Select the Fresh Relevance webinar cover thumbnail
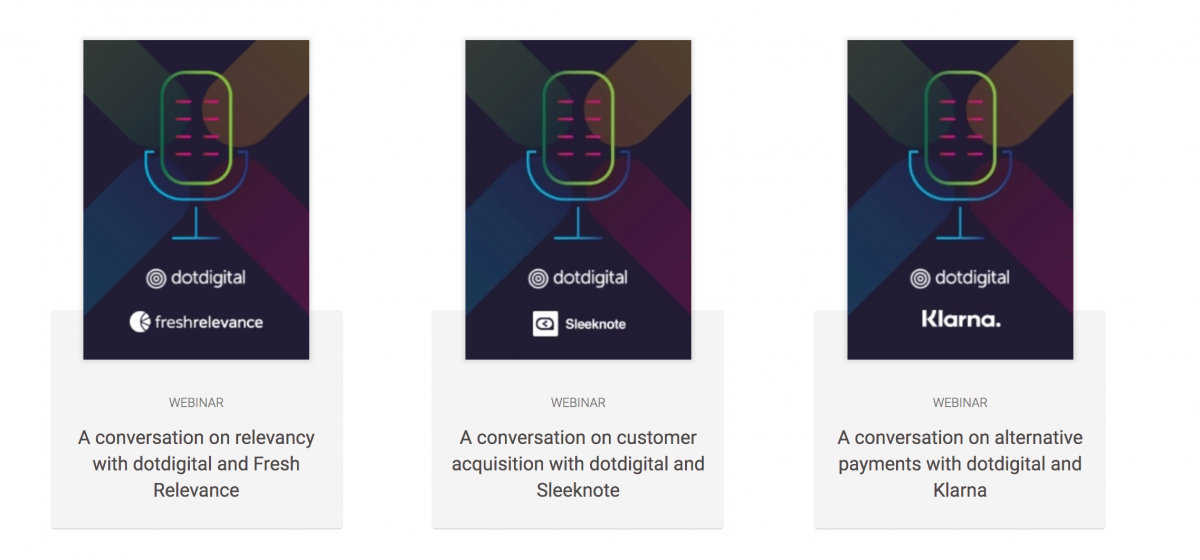 (x=196, y=200)
